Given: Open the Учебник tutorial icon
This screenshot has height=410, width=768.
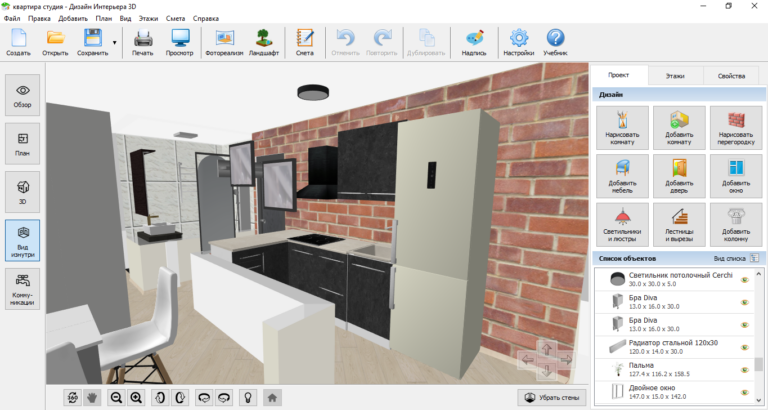Looking at the screenshot, I should tap(555, 43).
